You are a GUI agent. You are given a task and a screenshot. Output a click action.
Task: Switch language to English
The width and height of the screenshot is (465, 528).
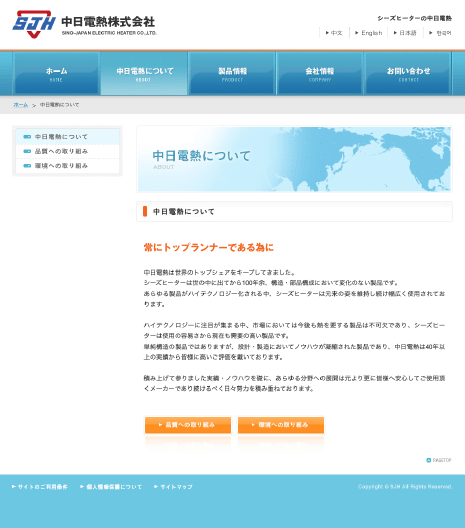click(371, 33)
